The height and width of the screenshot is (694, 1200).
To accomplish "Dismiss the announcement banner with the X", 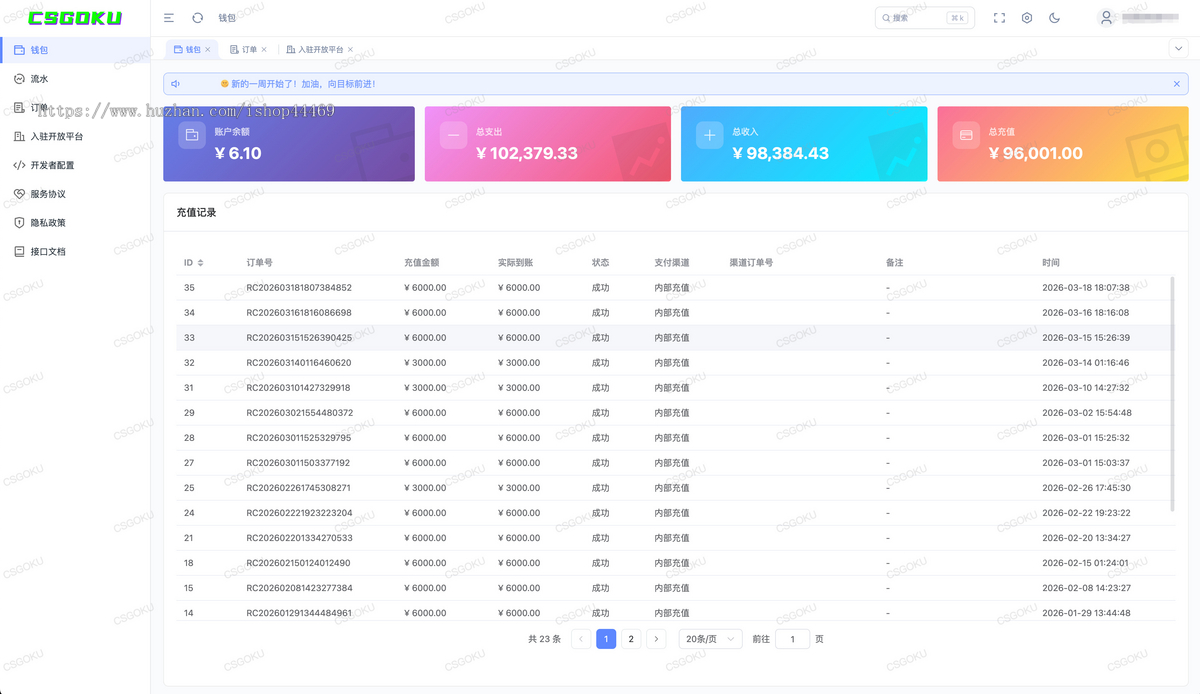I will coord(1177,84).
